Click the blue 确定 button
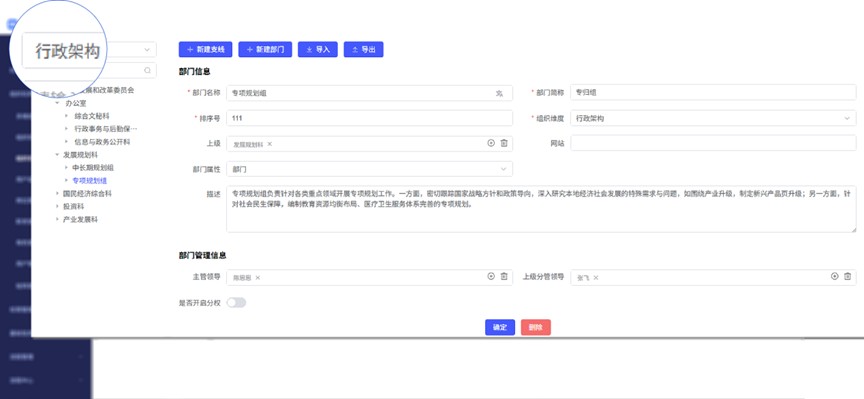The image size is (864, 399). pos(500,327)
